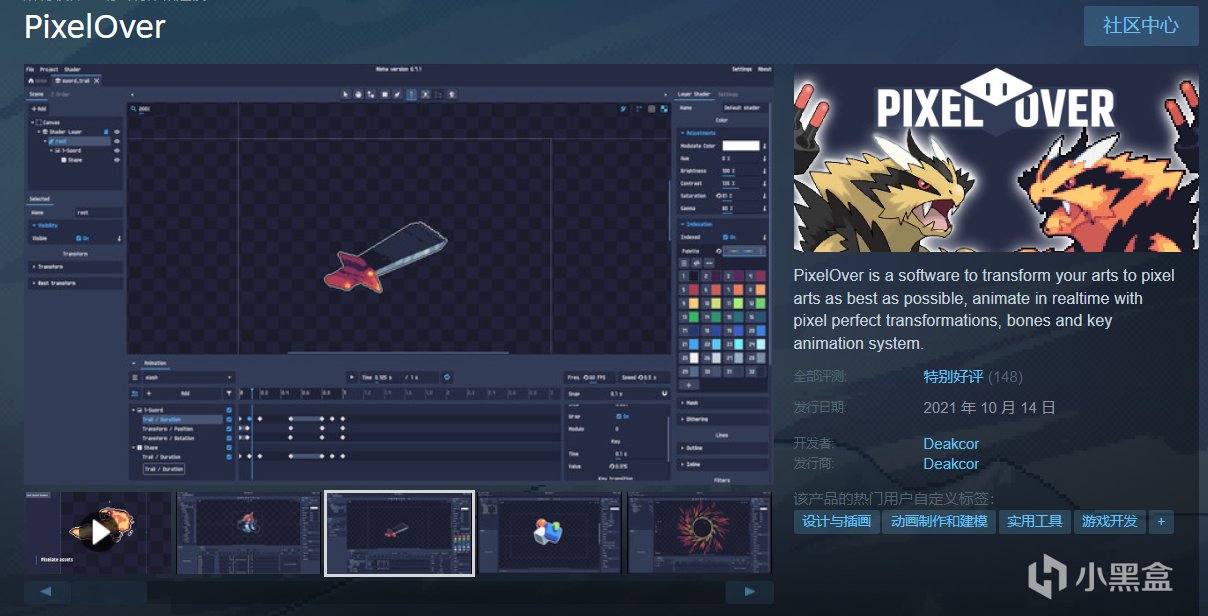
Task: Click the plus button below palette swatches
Action: [689, 385]
